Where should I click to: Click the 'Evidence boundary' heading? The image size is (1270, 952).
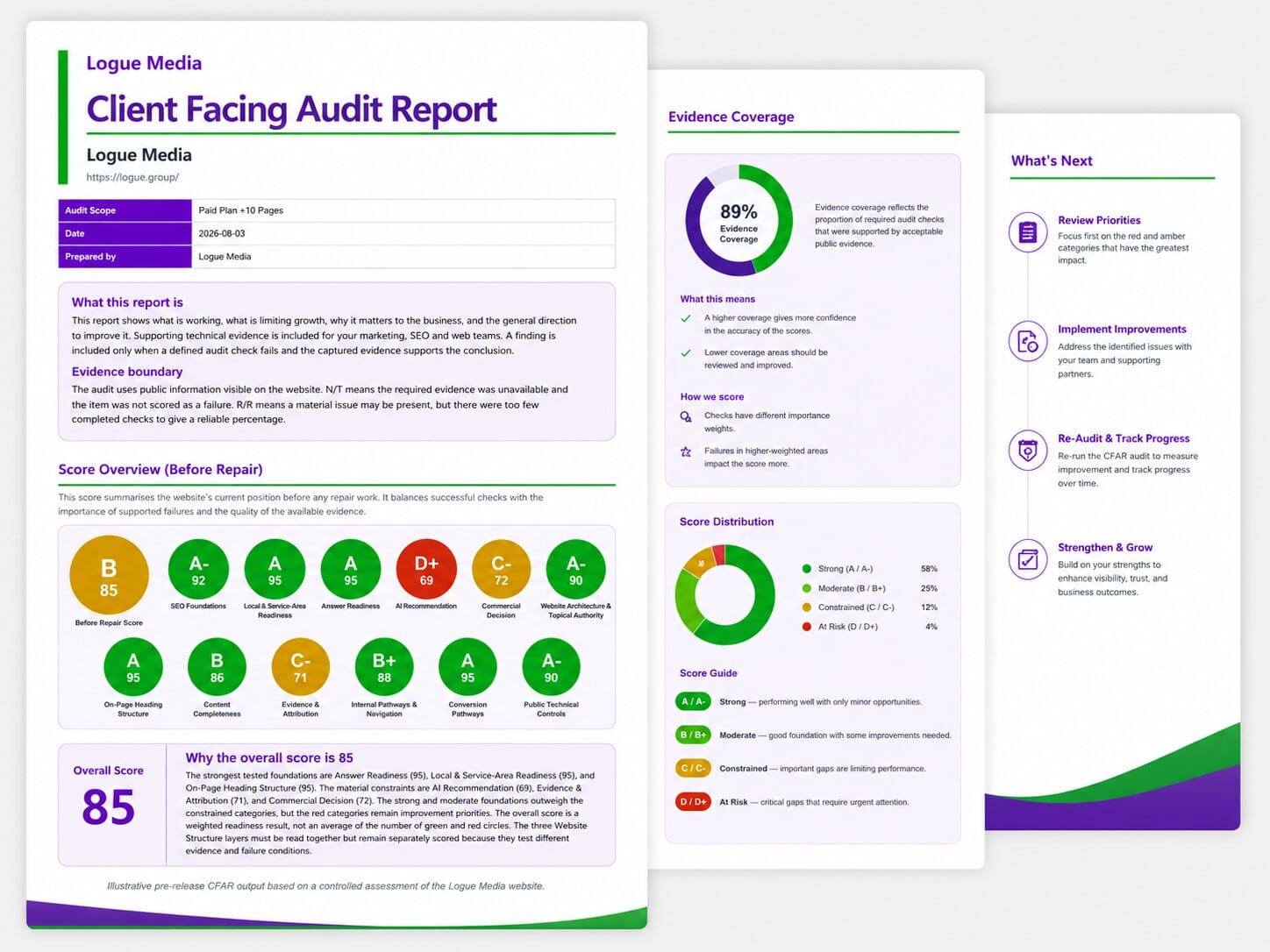(127, 372)
